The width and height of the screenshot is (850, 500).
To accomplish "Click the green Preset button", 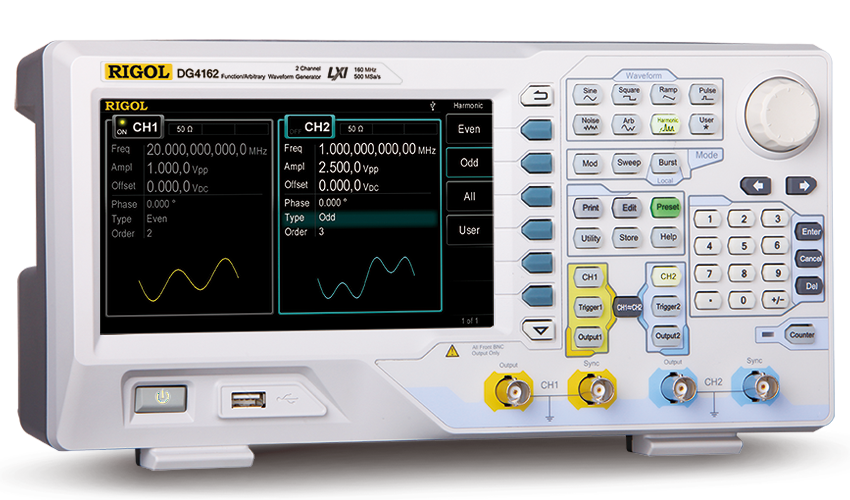I will 667,207.
